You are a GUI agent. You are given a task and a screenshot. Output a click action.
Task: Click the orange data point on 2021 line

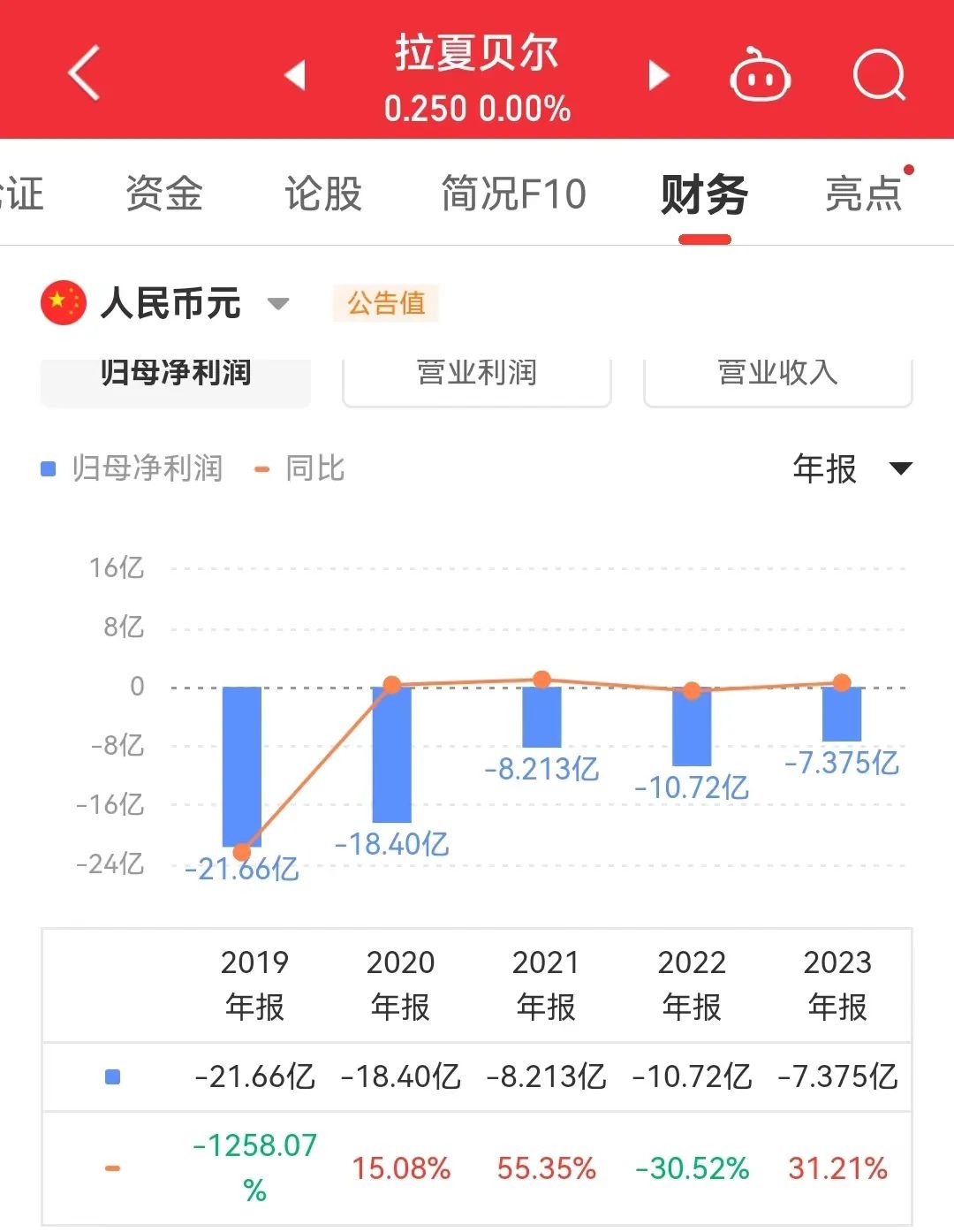542,680
